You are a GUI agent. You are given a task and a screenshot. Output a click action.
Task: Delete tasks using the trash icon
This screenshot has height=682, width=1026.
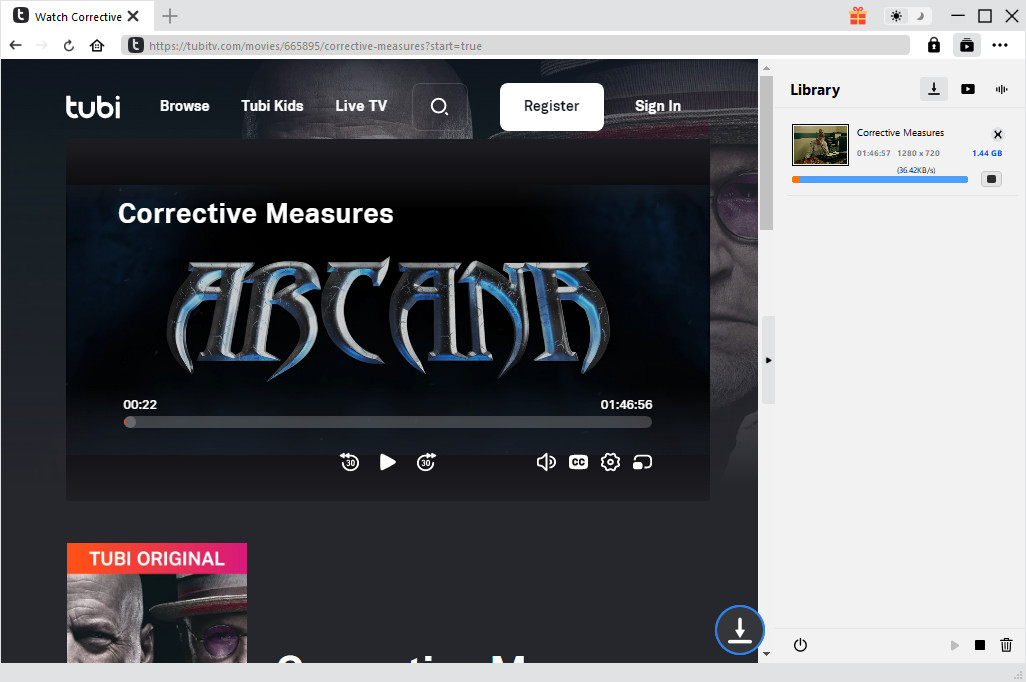1006,645
